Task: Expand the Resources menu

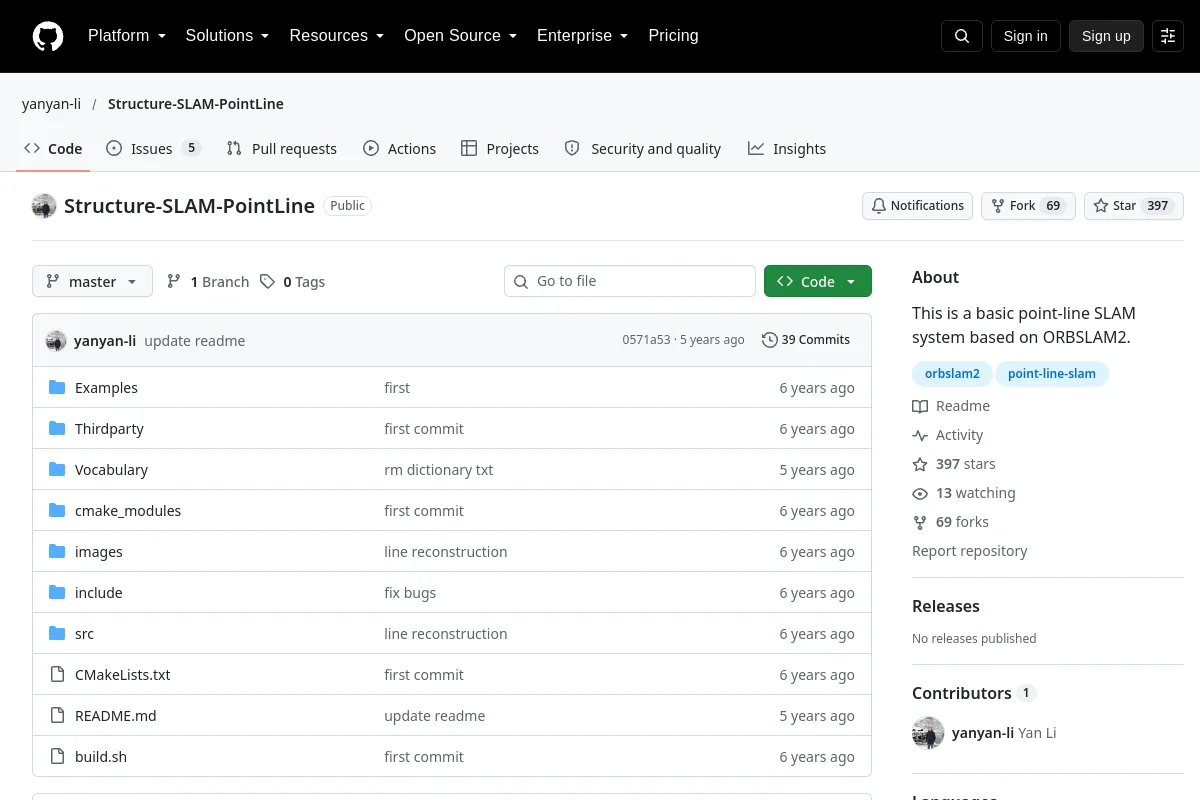Action: [336, 36]
